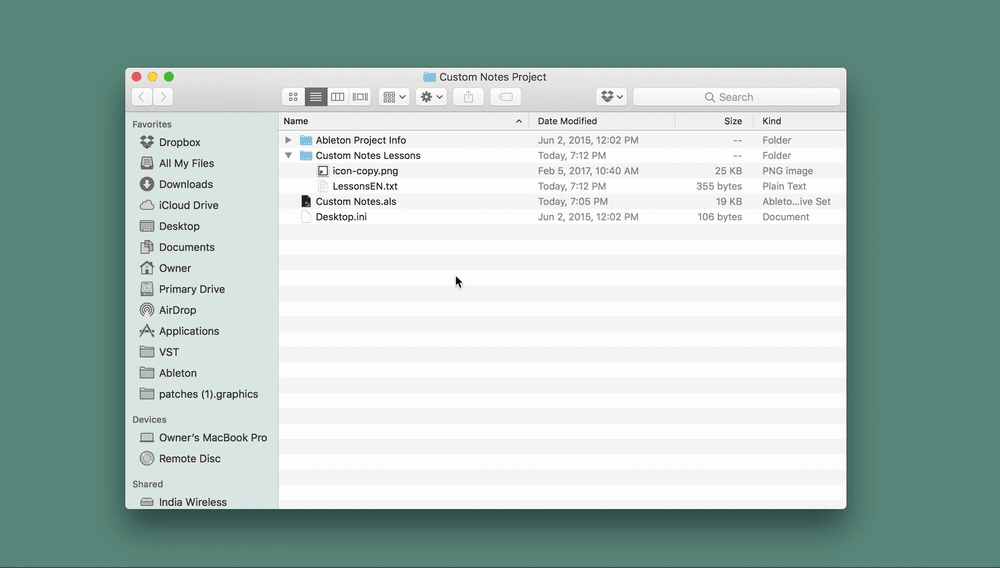
Task: Click the 355 bytes size cell
Action: coord(719,186)
